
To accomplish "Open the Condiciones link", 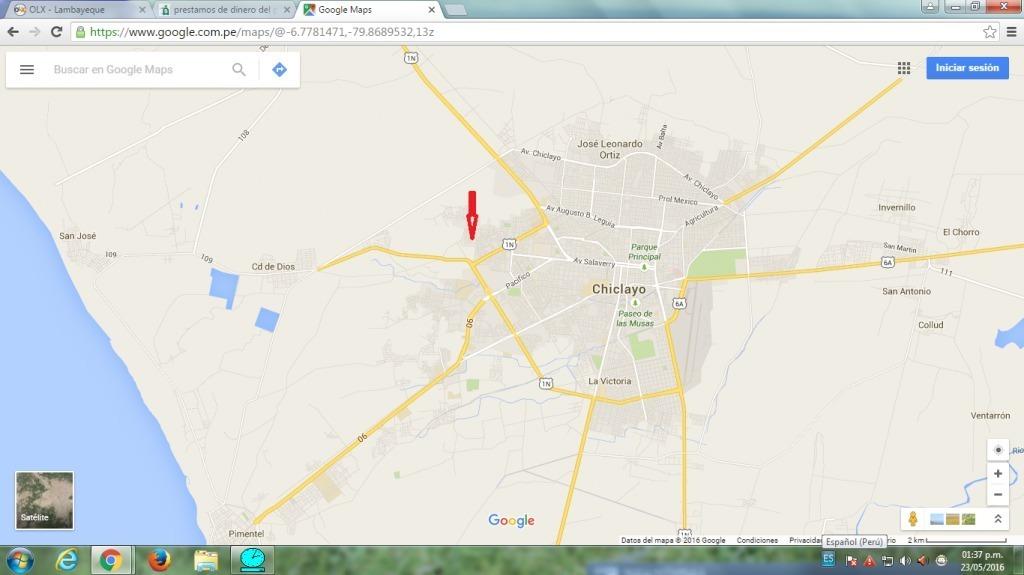I will pos(757,540).
